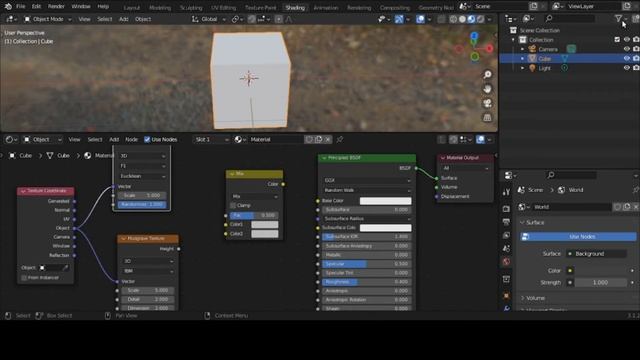The height and width of the screenshot is (360, 640).
Task: Switch viewport to wireframe shading
Action: click(453, 19)
